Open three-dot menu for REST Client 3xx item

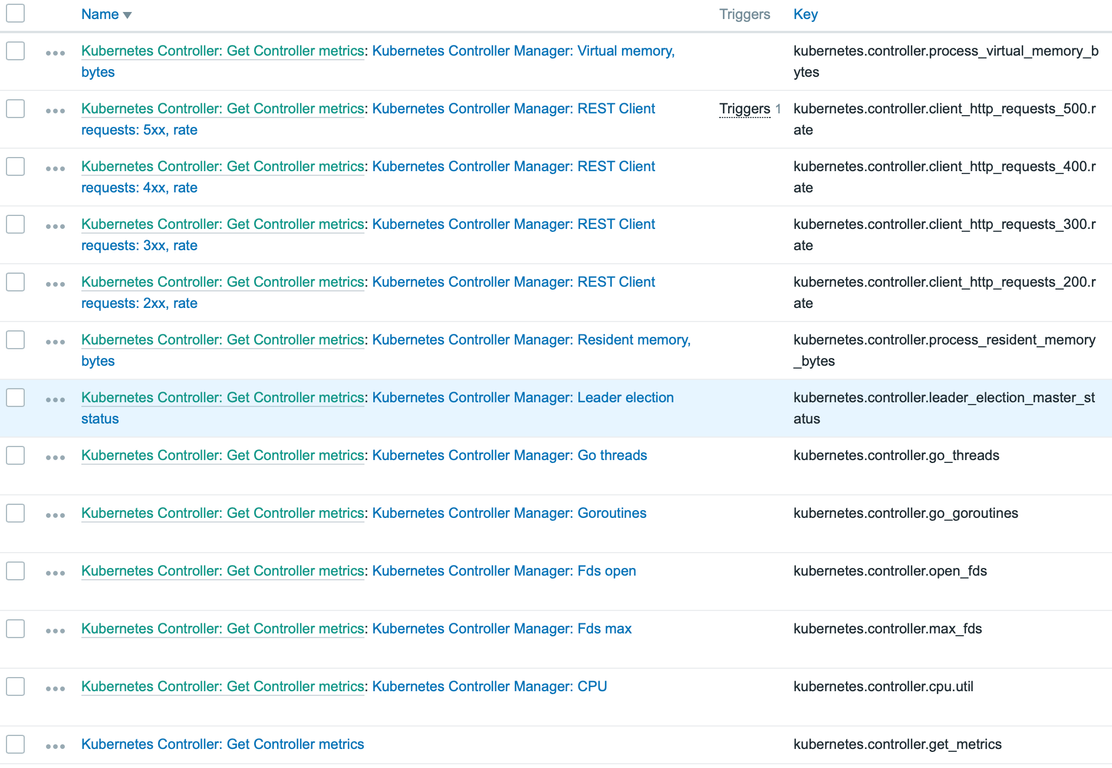(x=55, y=226)
